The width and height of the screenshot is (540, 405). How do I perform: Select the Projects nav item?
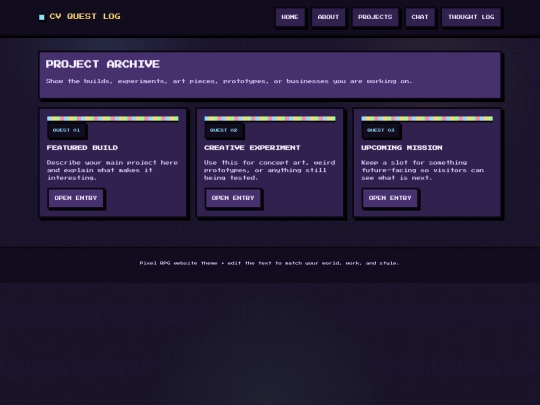point(375,17)
